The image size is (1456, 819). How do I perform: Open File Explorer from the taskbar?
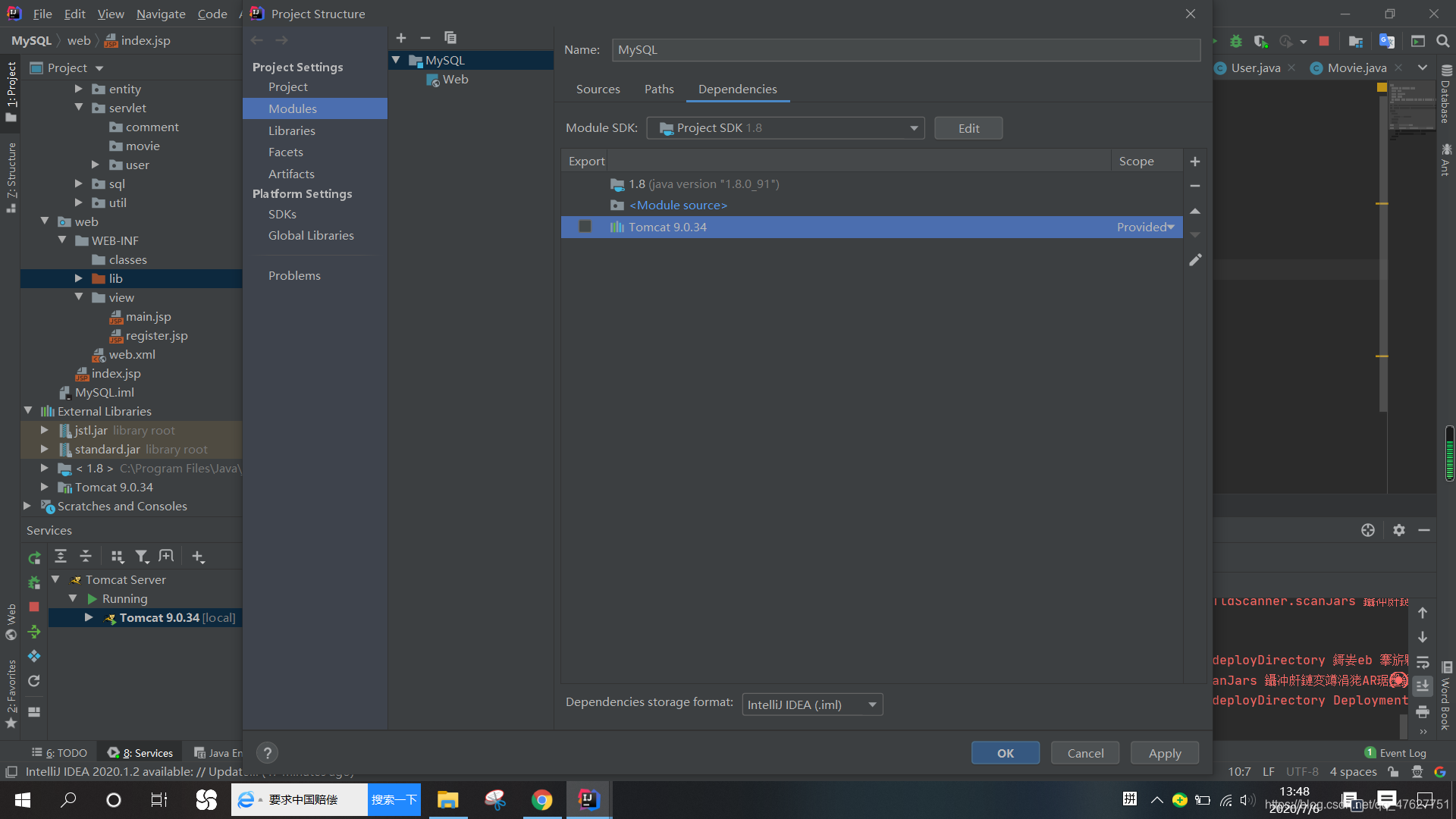tap(448, 800)
